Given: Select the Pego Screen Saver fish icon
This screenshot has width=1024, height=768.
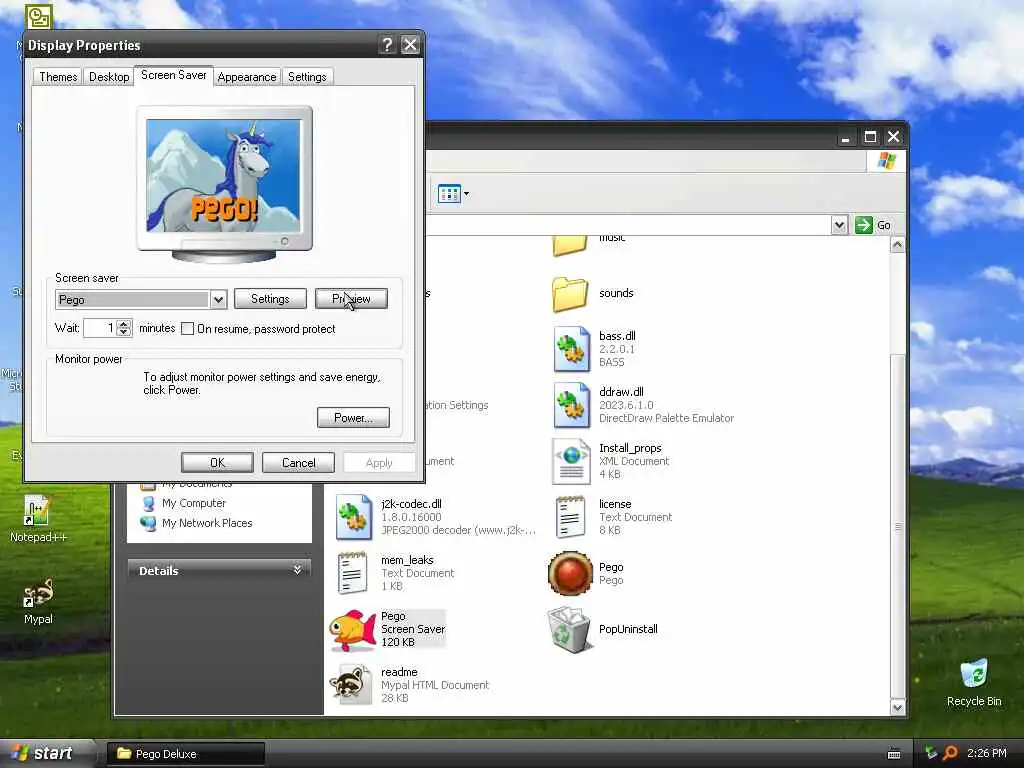Looking at the screenshot, I should point(353,630).
